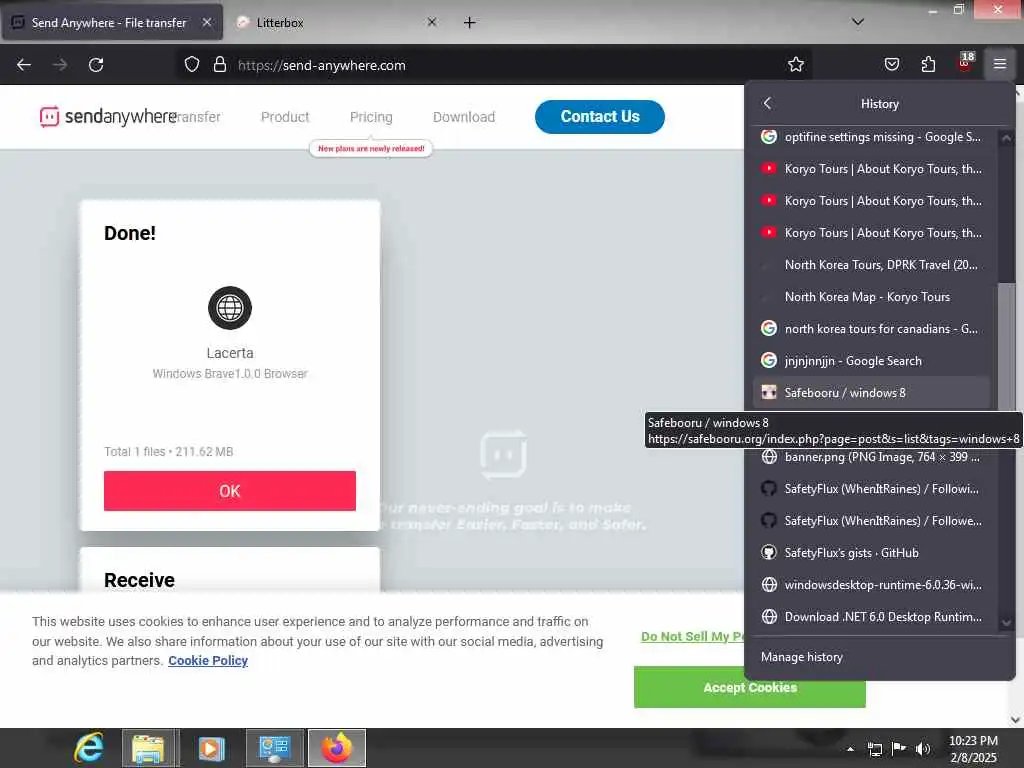Click the Do Not Sell My link
This screenshot has height=768, width=1024.
click(692, 636)
